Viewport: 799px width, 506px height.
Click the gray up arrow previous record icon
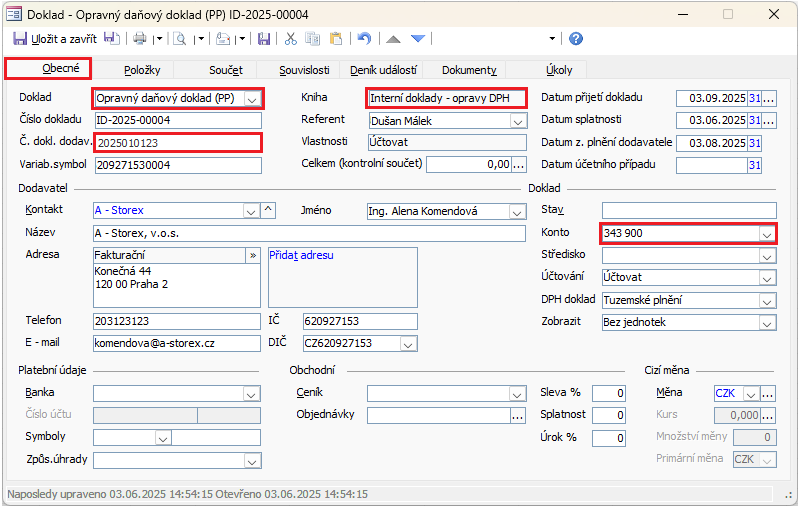point(393,39)
